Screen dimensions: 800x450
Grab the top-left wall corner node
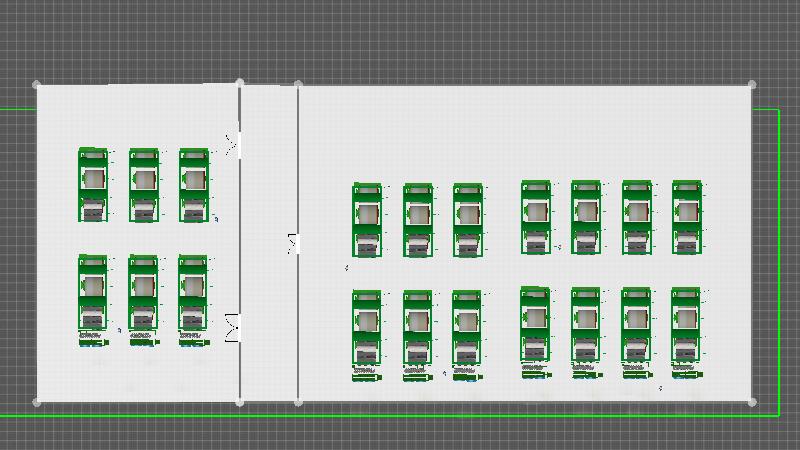tap(37, 85)
